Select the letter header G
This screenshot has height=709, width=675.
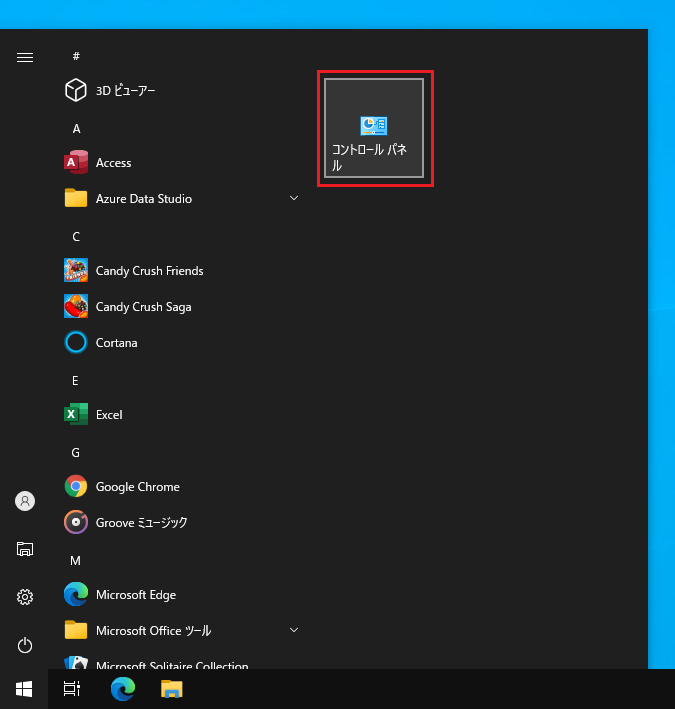[x=76, y=453]
